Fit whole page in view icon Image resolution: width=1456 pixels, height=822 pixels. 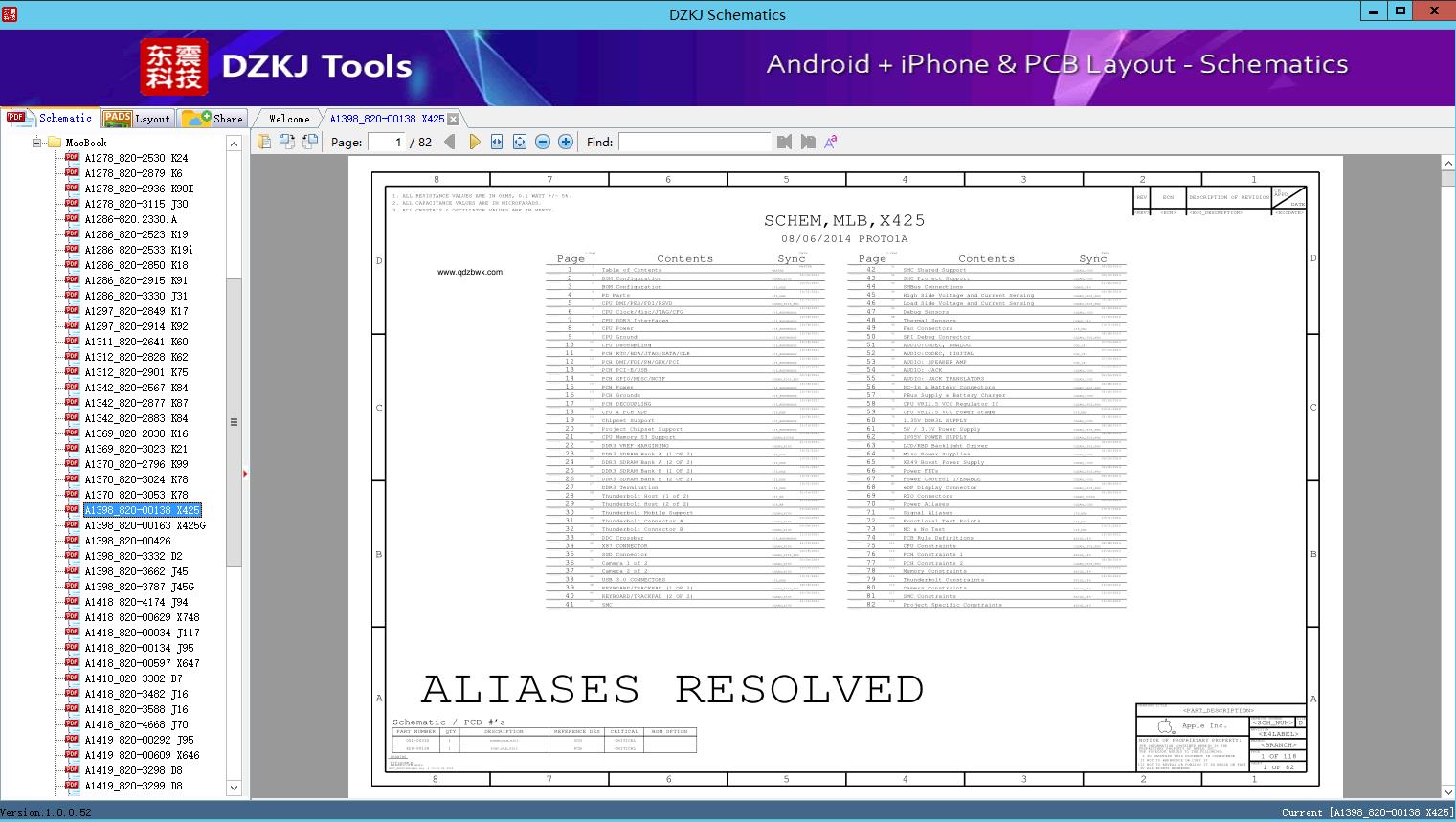520,142
